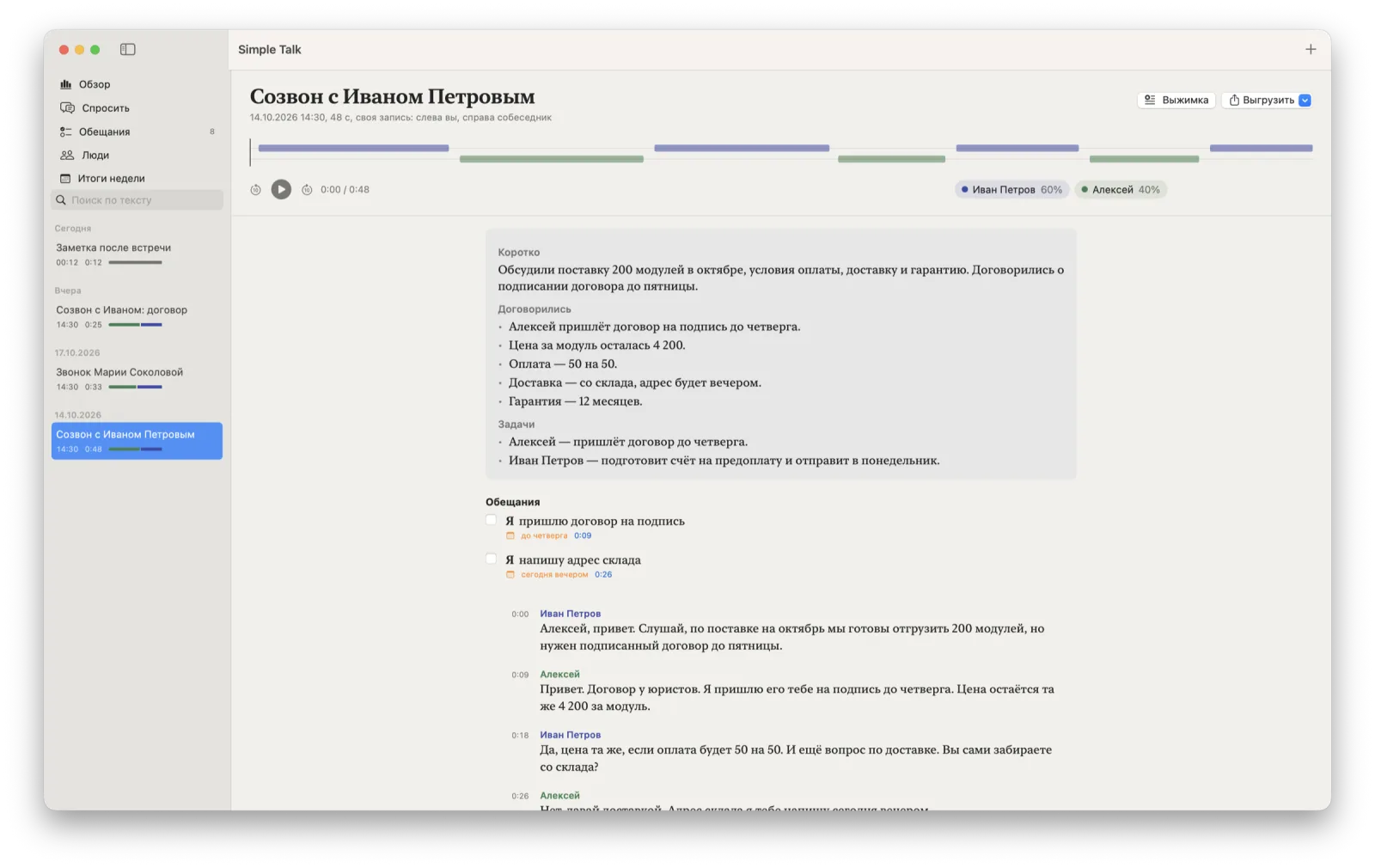The height and width of the screenshot is (868, 1375).
Task: Click Иван Петров name at 0:18
Action: 570,735
